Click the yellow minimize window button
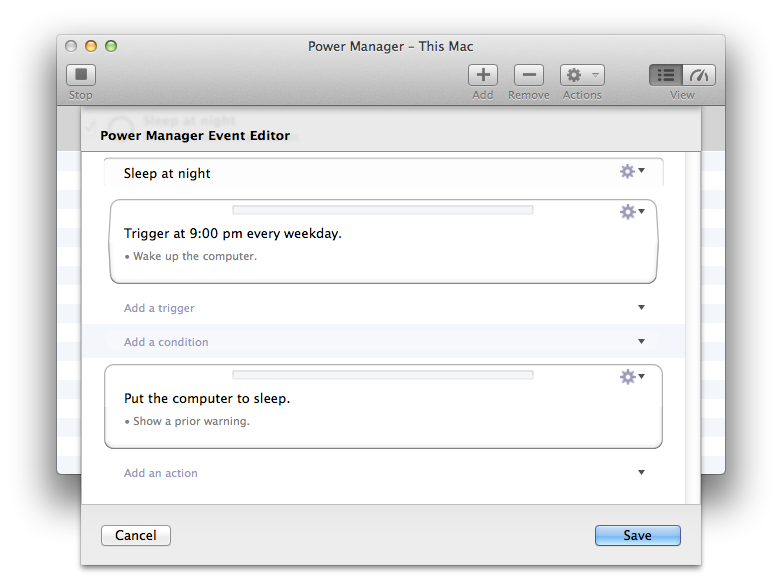782x576 pixels. 91,46
